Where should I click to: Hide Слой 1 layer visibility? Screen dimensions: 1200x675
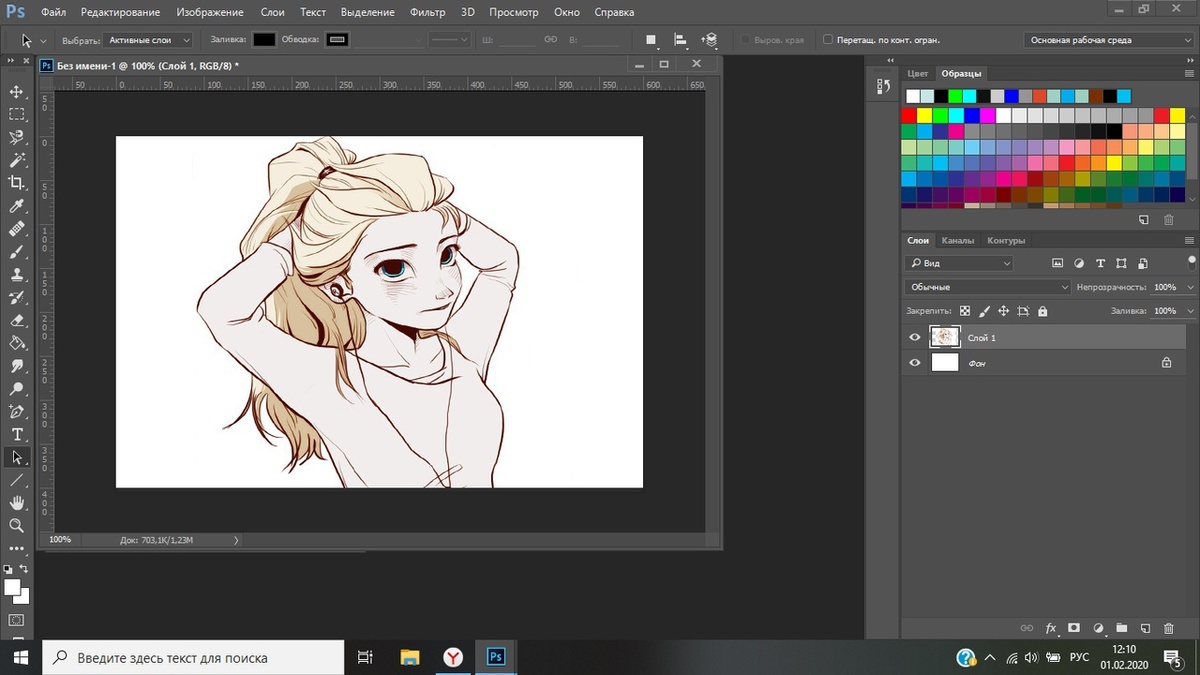coord(914,338)
